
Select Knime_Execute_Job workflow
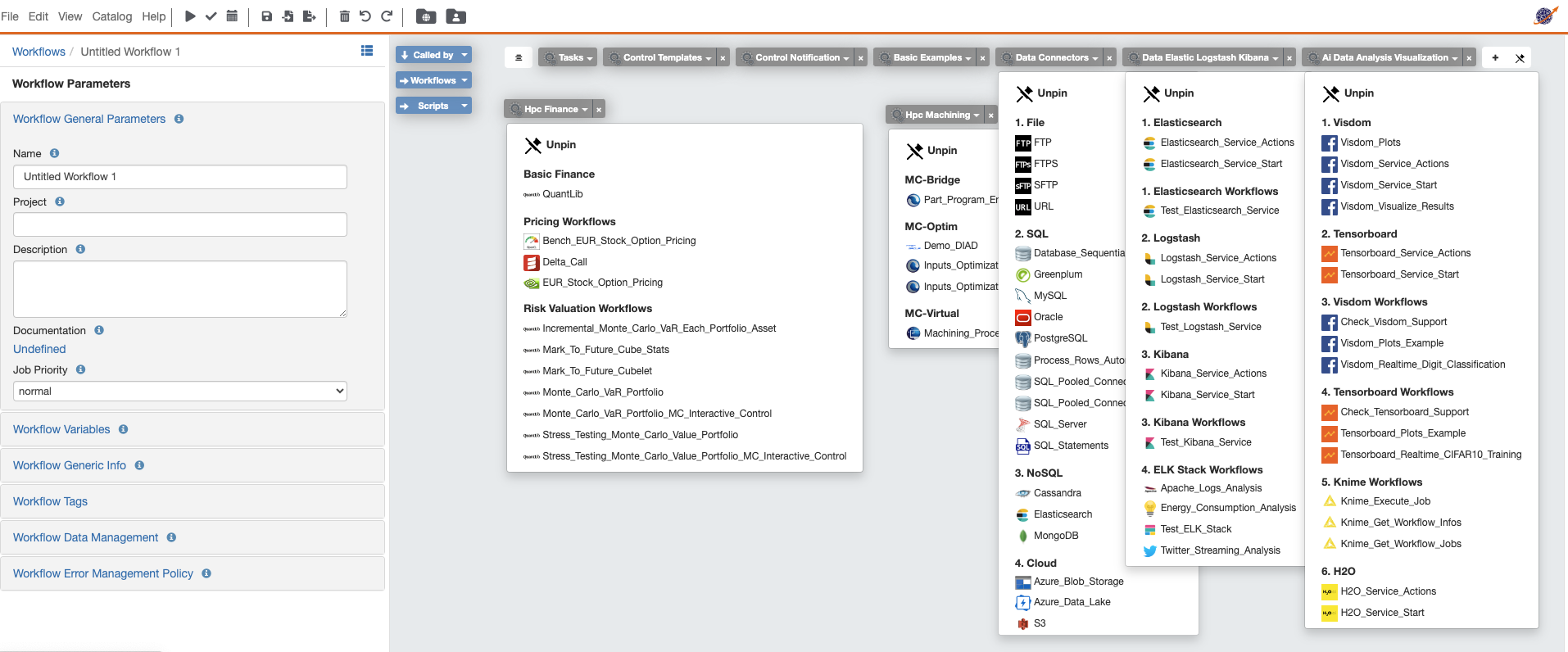(x=1376, y=501)
